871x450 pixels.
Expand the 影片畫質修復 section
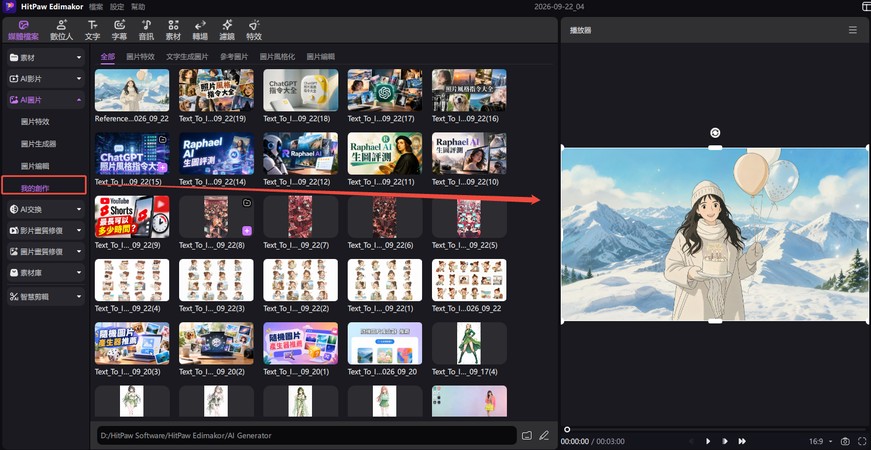click(x=46, y=230)
